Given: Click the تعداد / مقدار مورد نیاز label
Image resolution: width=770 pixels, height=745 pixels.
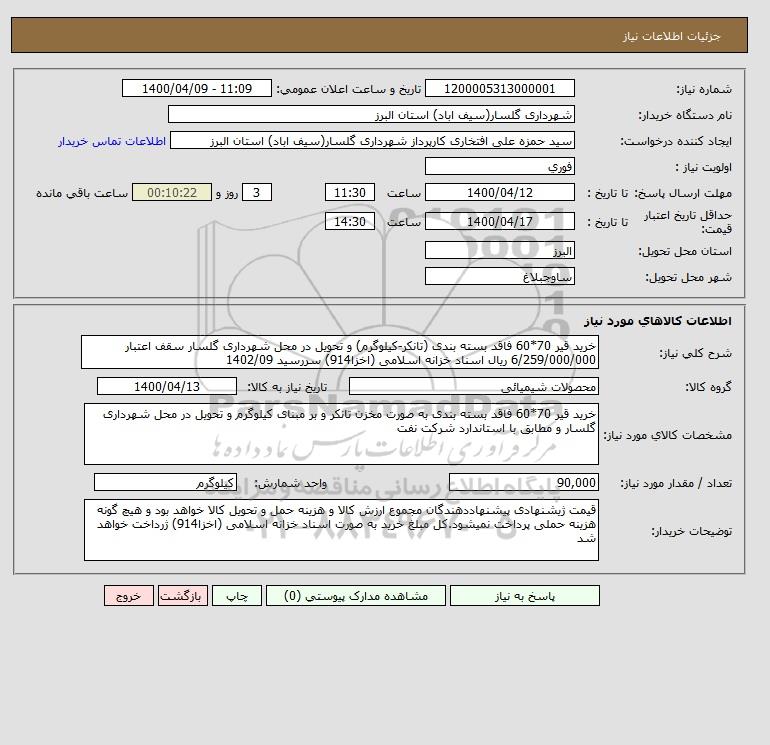Looking at the screenshot, I should (x=676, y=483).
